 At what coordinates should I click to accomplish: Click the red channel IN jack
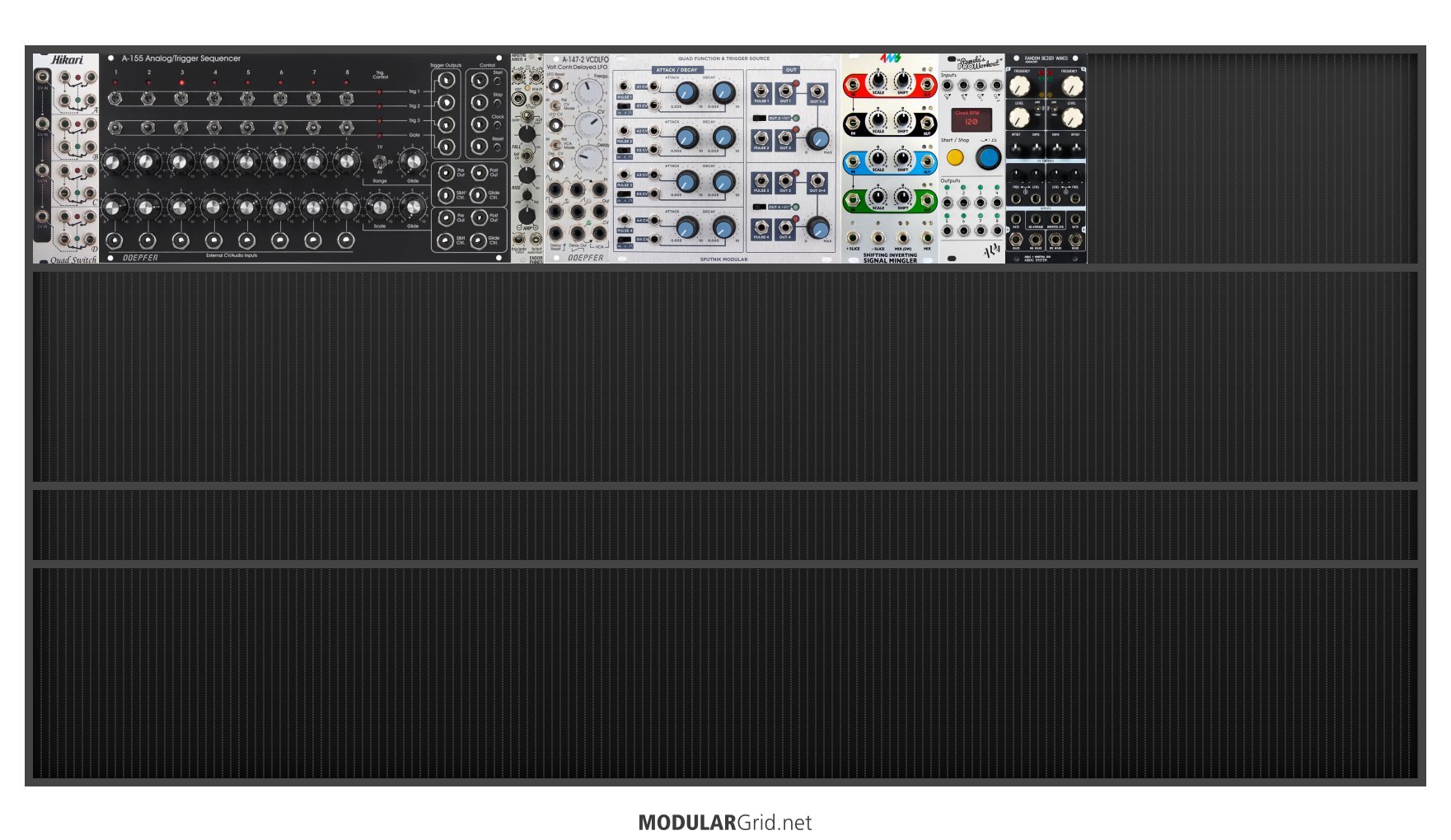853,84
